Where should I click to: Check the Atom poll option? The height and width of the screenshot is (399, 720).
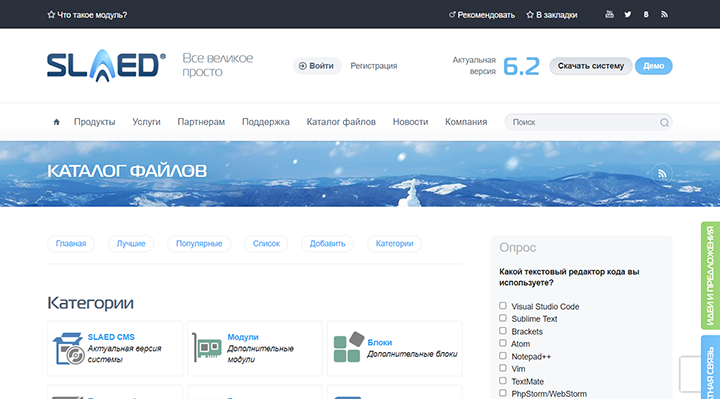pyautogui.click(x=503, y=343)
